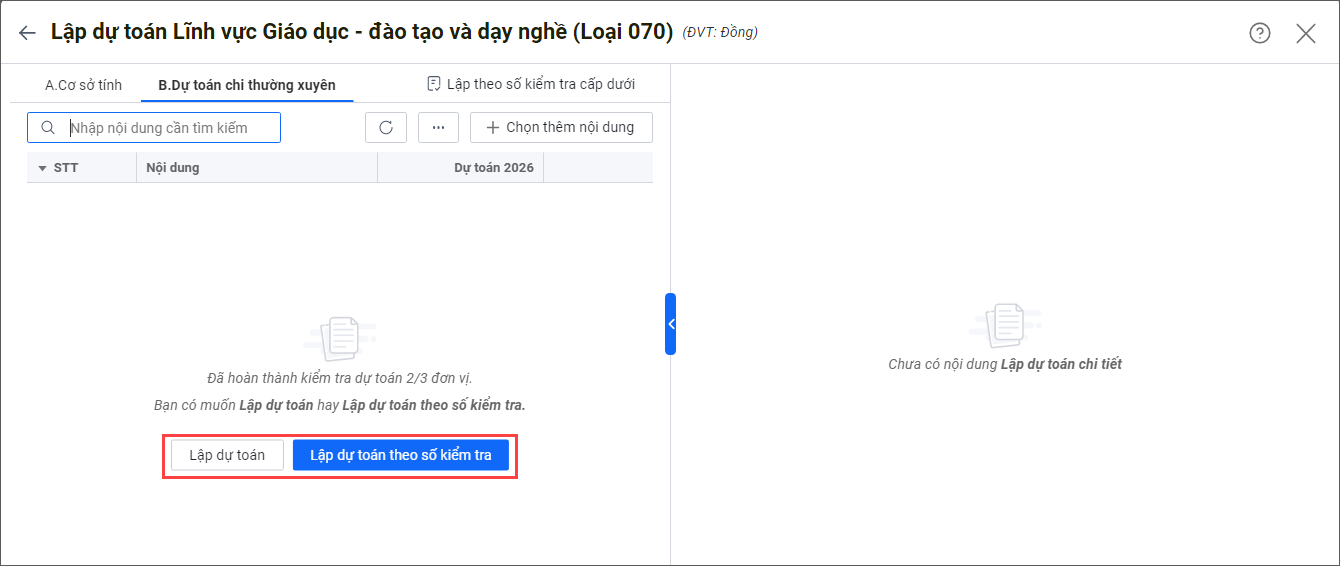Image resolution: width=1340 pixels, height=566 pixels.
Task: Open Lập theo số kiểm tra cấp dưới
Action: (531, 84)
